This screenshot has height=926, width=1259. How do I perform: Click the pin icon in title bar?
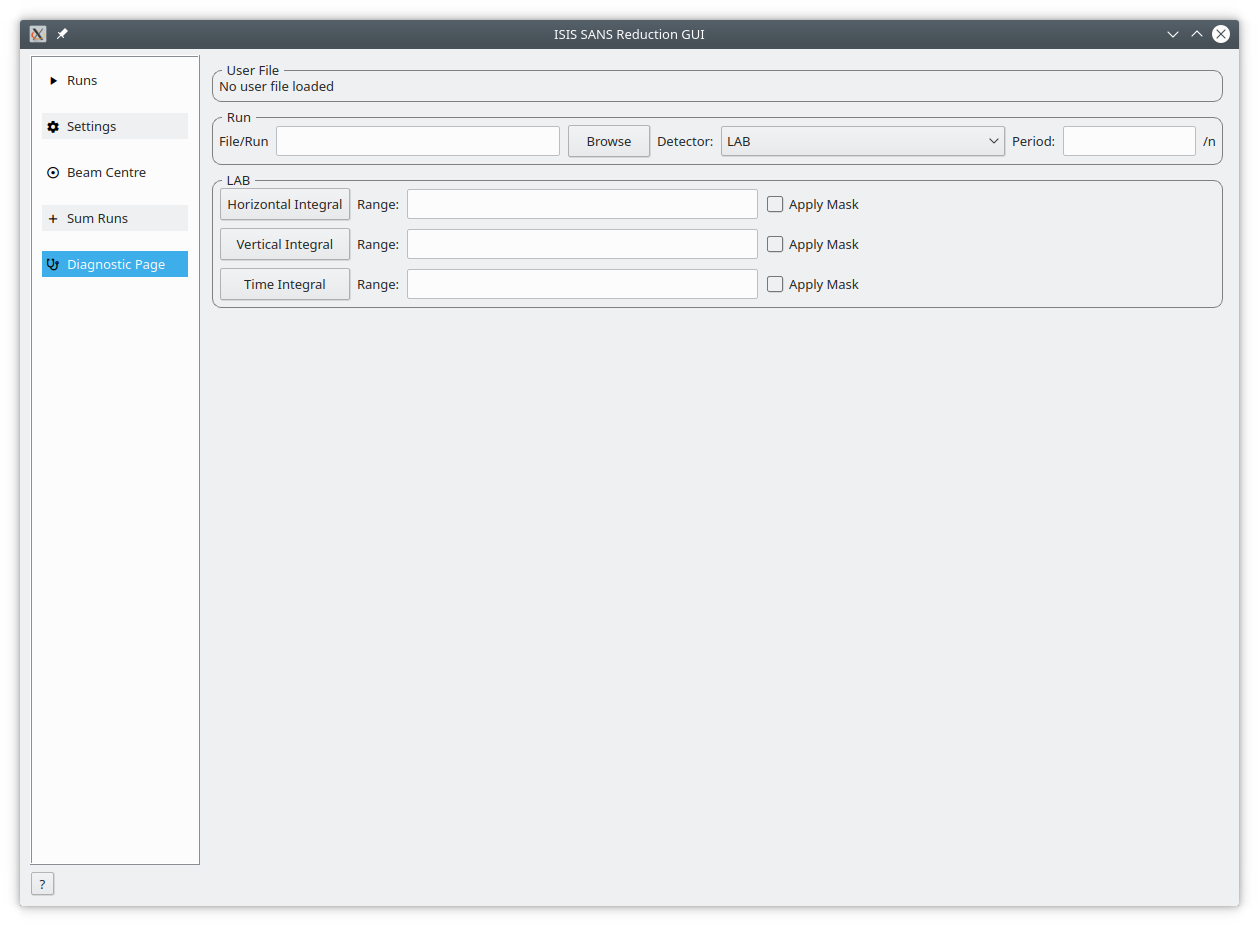pyautogui.click(x=62, y=34)
